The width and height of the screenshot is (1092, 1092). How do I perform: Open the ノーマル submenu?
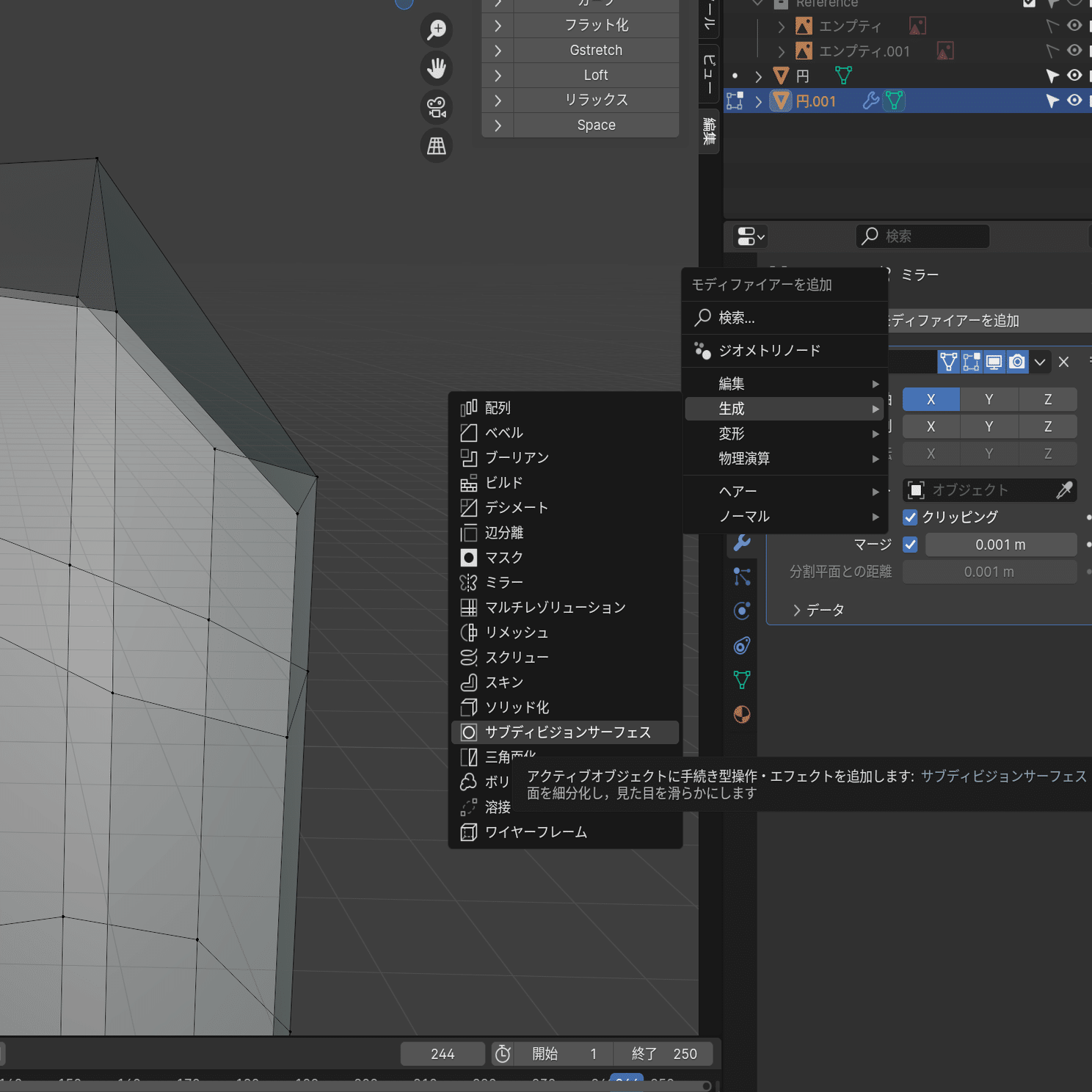[x=785, y=517]
